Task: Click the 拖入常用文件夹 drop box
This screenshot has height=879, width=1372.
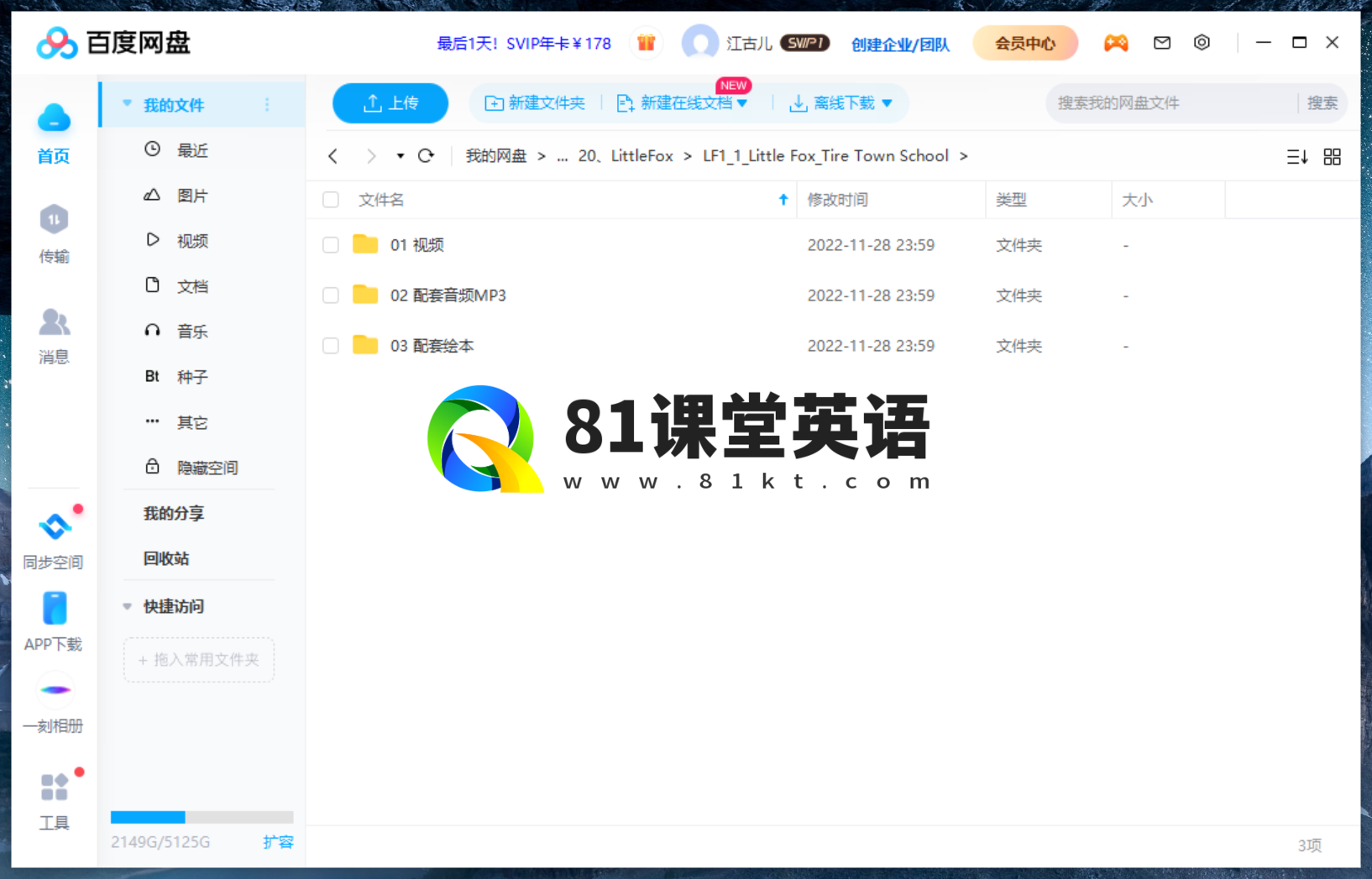Action: [199, 660]
